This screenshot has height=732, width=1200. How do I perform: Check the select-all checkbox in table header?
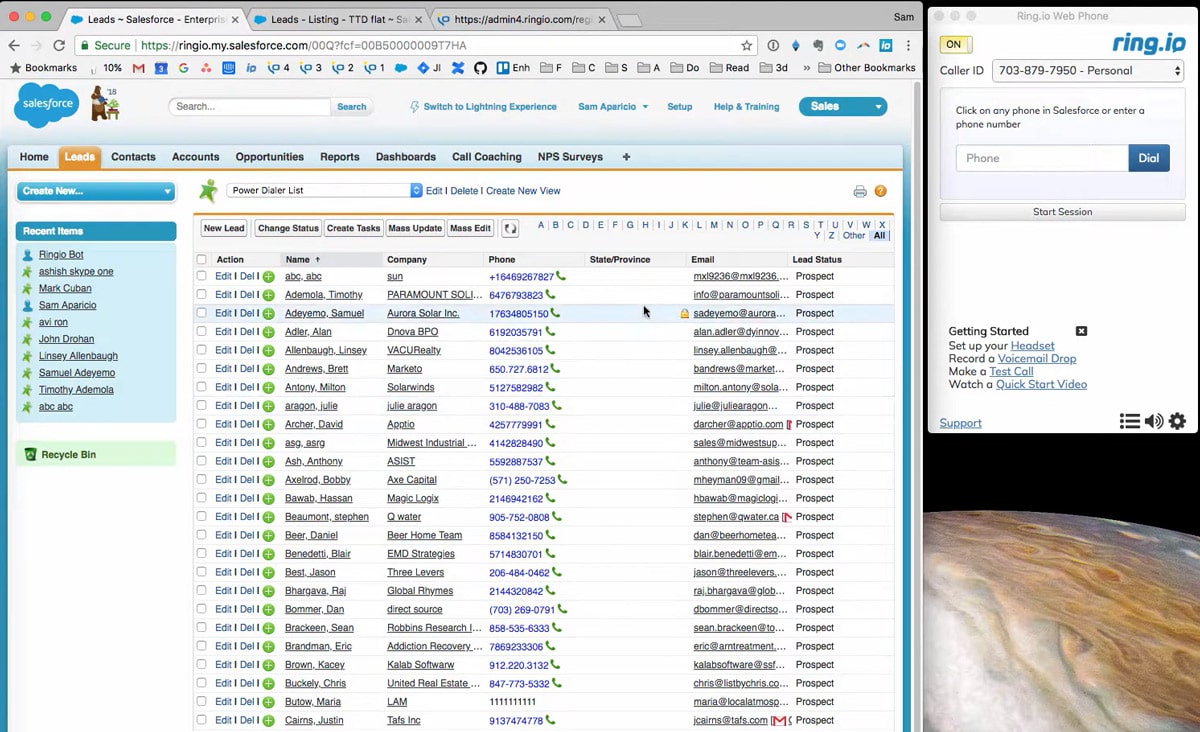(x=202, y=259)
